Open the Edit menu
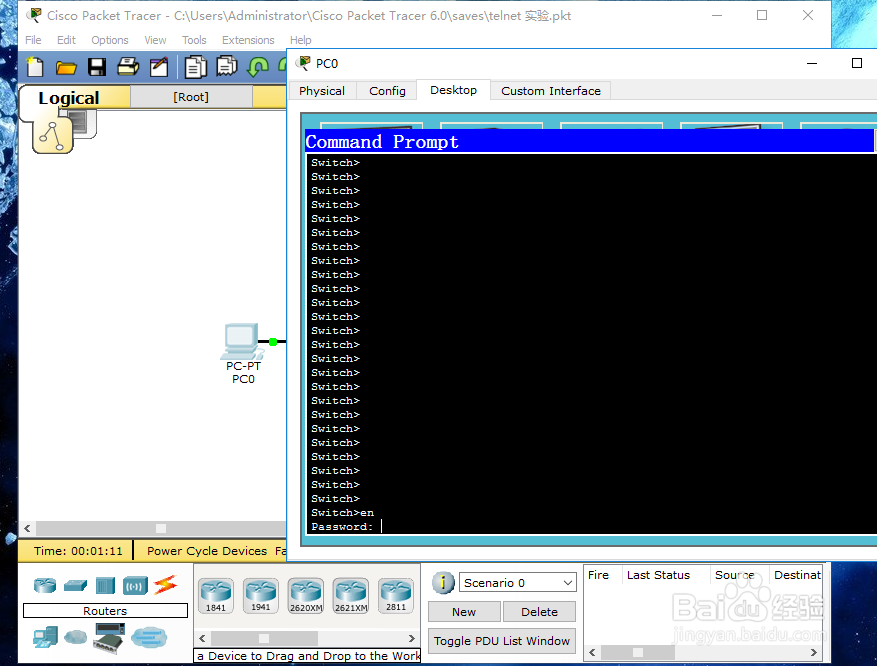This screenshot has width=877, height=666. 66,40
